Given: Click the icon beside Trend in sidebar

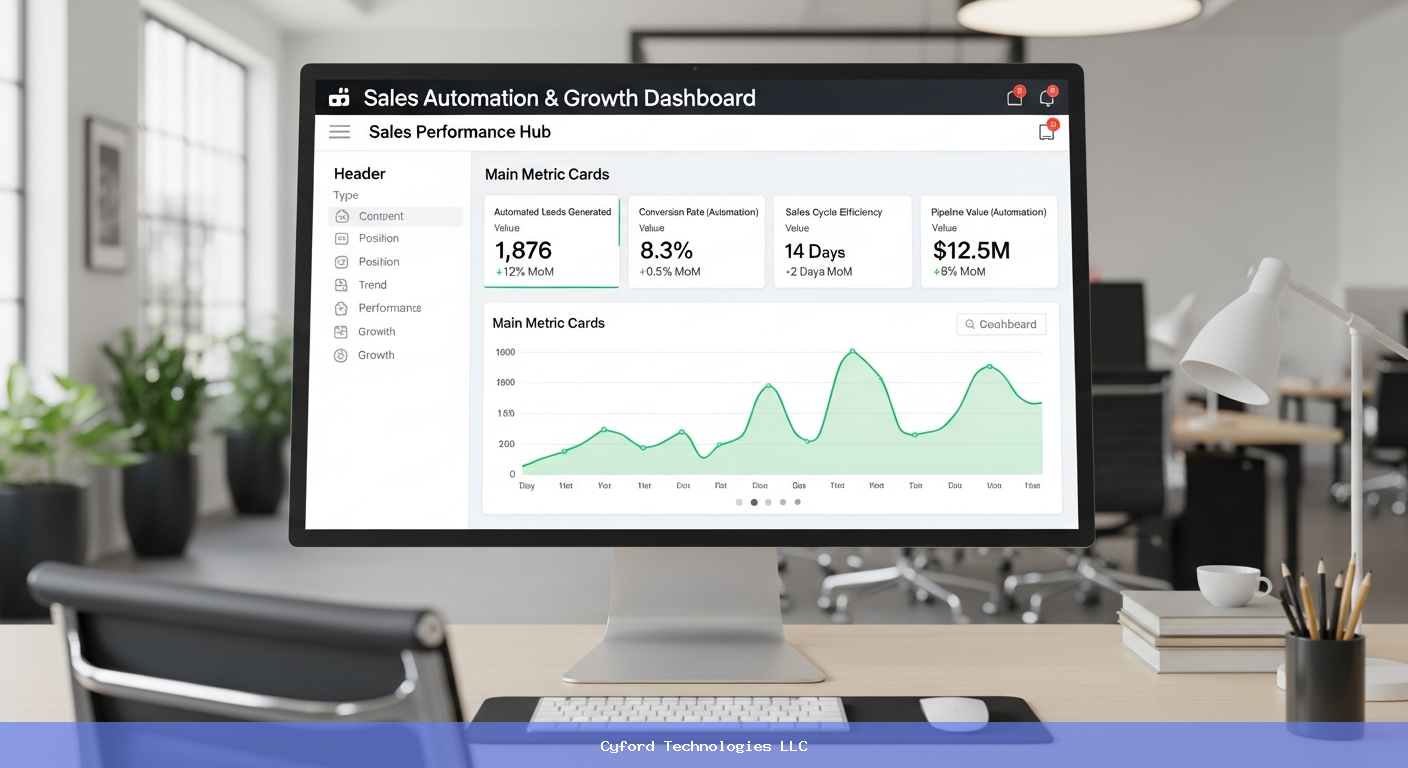Looking at the screenshot, I should click(340, 285).
